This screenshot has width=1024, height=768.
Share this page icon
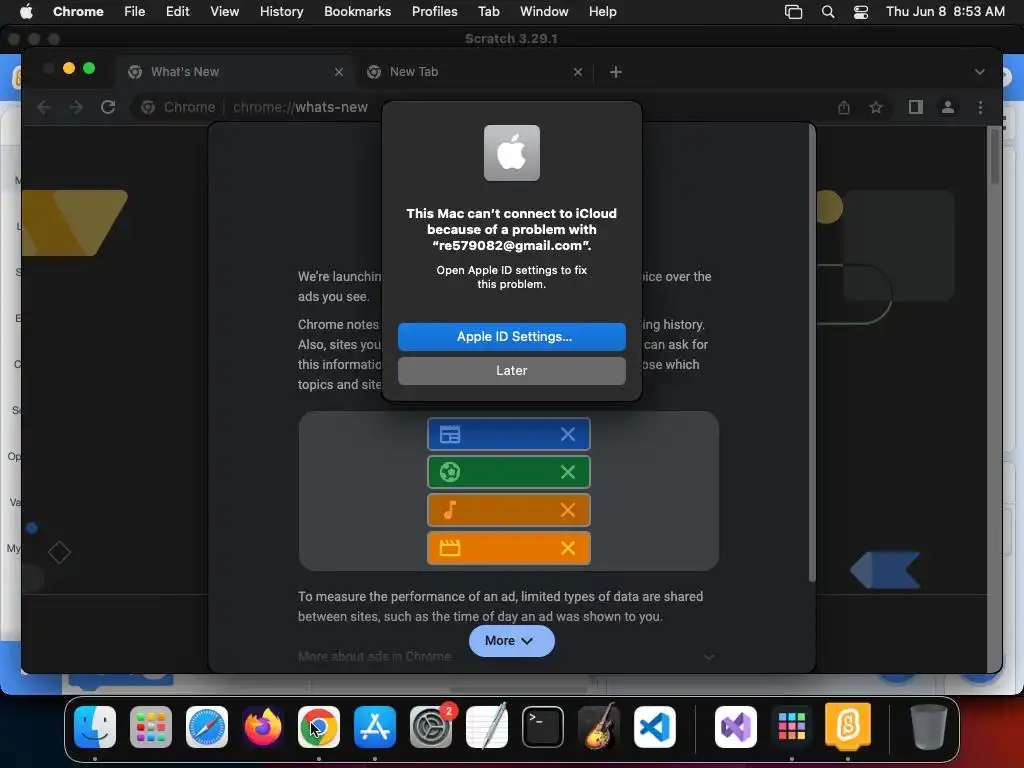click(x=844, y=107)
